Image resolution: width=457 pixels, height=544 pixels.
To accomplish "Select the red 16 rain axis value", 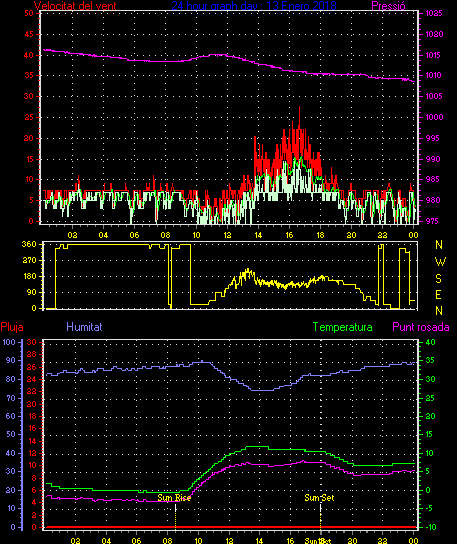I will click(32, 428).
